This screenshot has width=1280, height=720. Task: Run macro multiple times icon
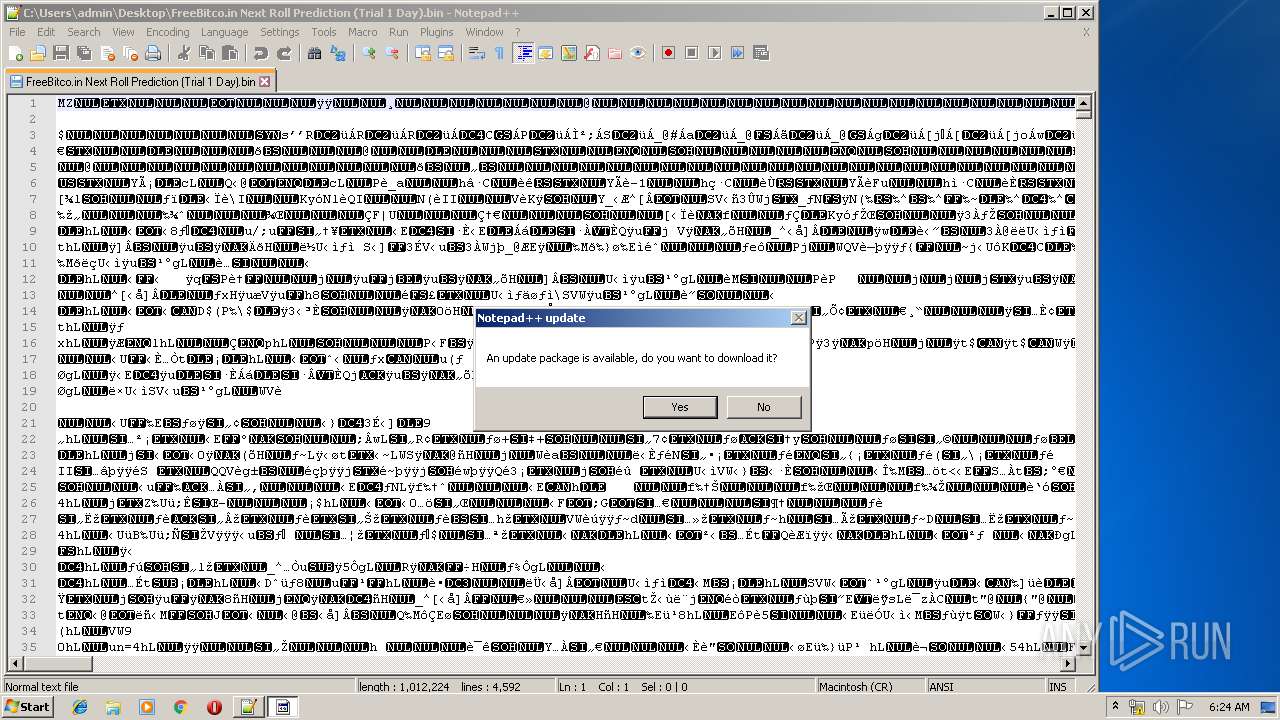click(738, 53)
